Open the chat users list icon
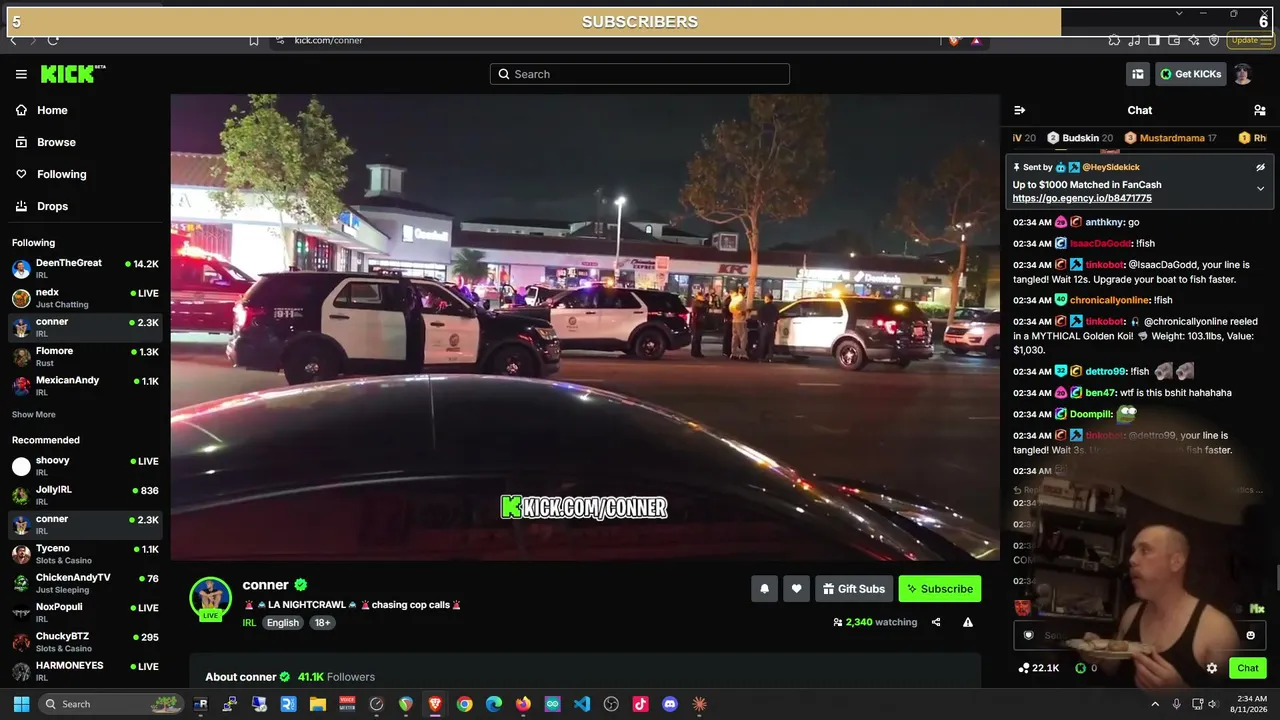 tap(1259, 110)
